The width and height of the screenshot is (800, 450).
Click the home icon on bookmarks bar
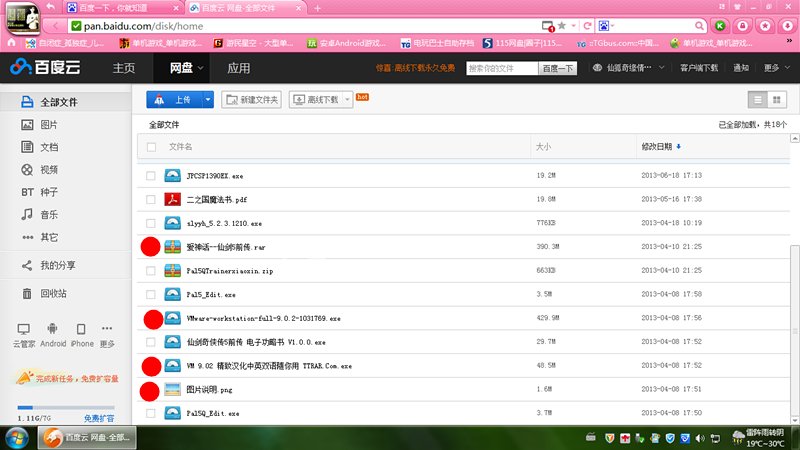click(11, 43)
